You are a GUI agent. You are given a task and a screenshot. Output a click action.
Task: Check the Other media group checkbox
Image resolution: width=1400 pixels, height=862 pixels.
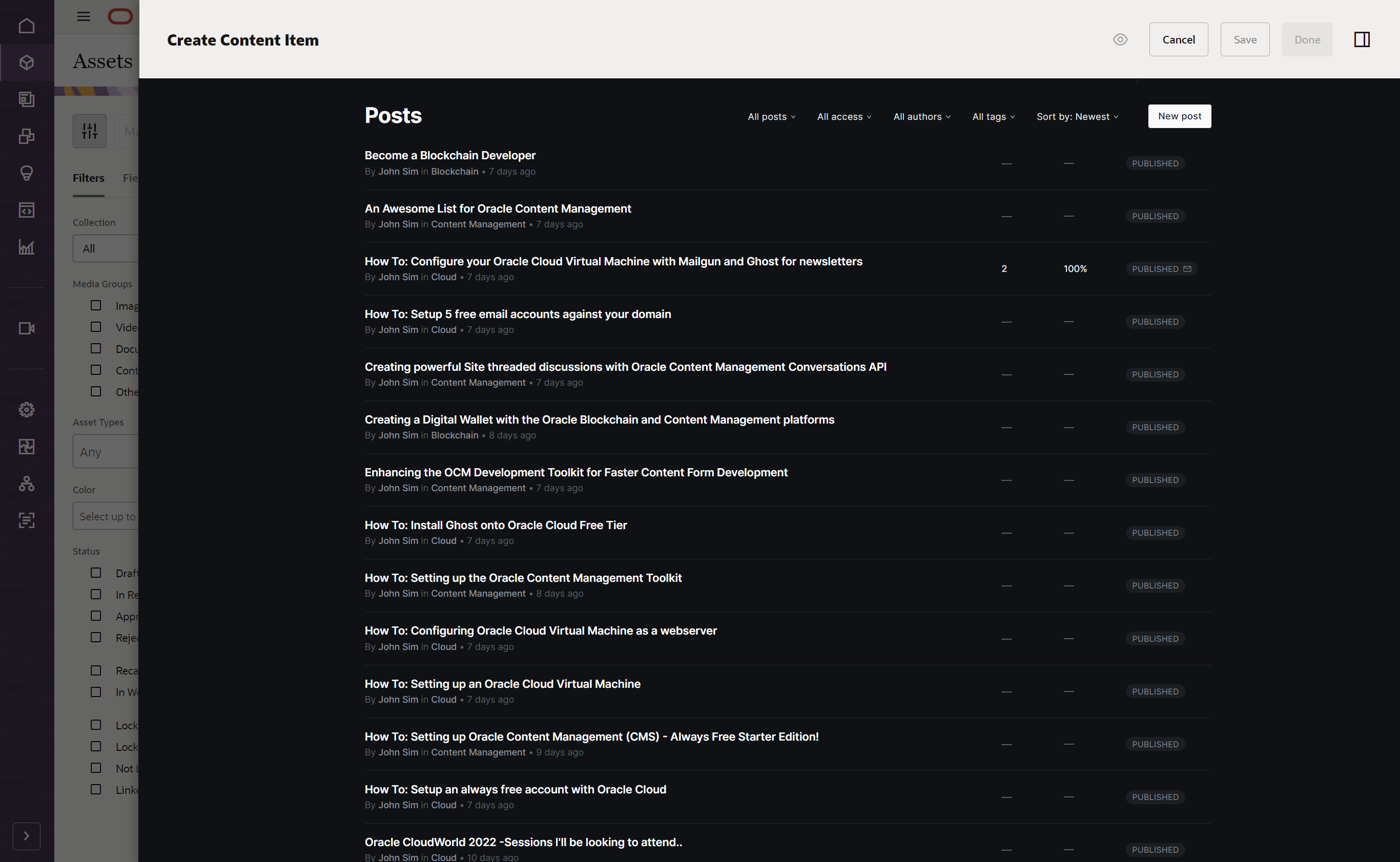pos(96,392)
